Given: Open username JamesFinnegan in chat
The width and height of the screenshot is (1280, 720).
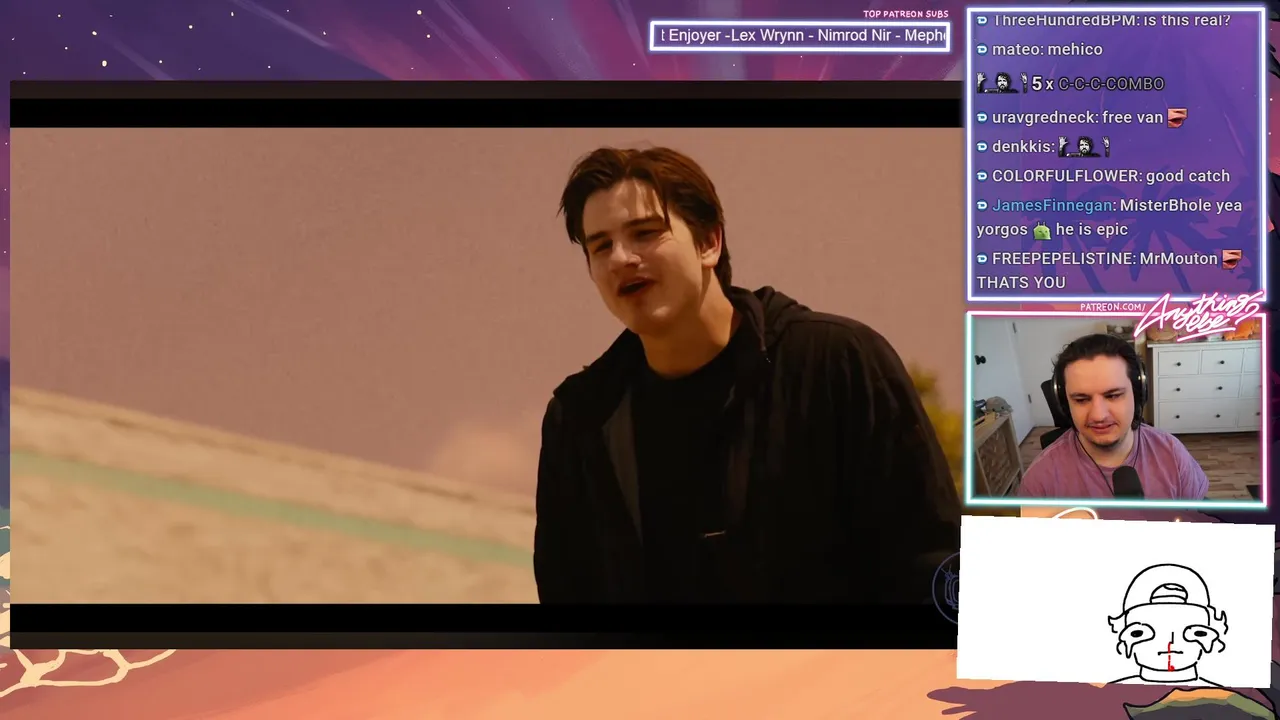Looking at the screenshot, I should click(x=1052, y=205).
